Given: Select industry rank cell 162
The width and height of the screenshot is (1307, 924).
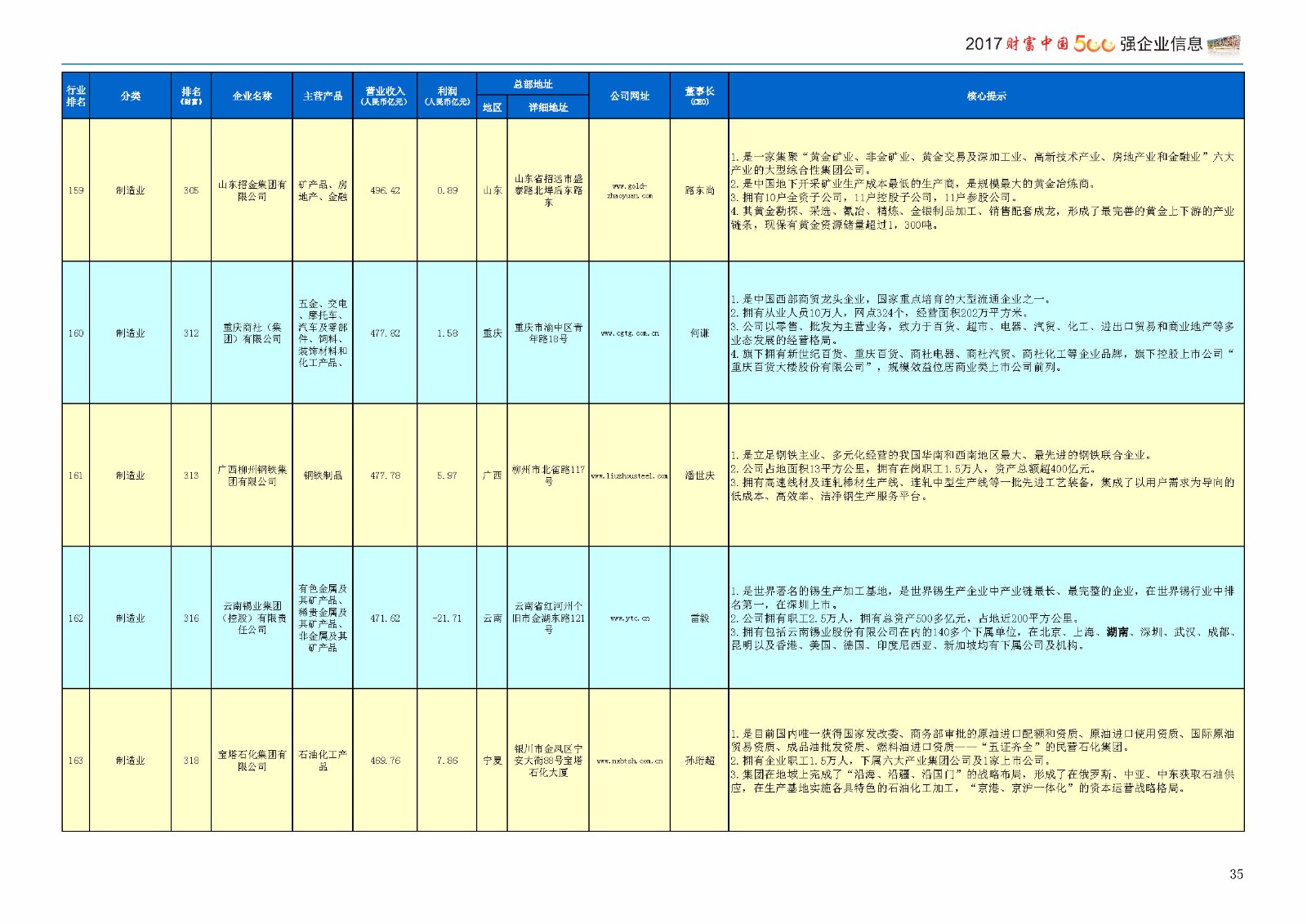Looking at the screenshot, I should pyautogui.click(x=76, y=618).
